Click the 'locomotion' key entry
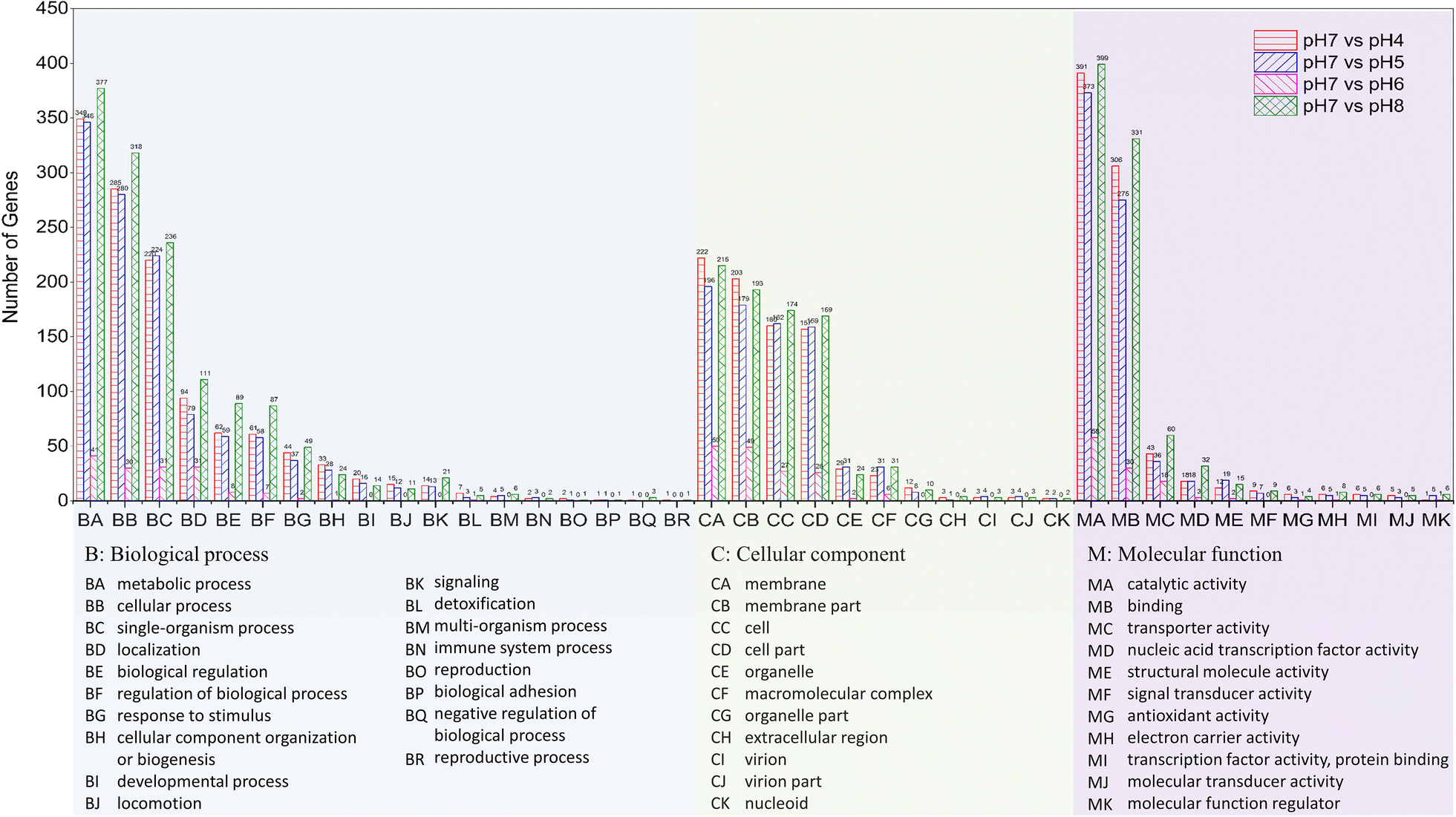The width and height of the screenshot is (1456, 817). (x=160, y=804)
